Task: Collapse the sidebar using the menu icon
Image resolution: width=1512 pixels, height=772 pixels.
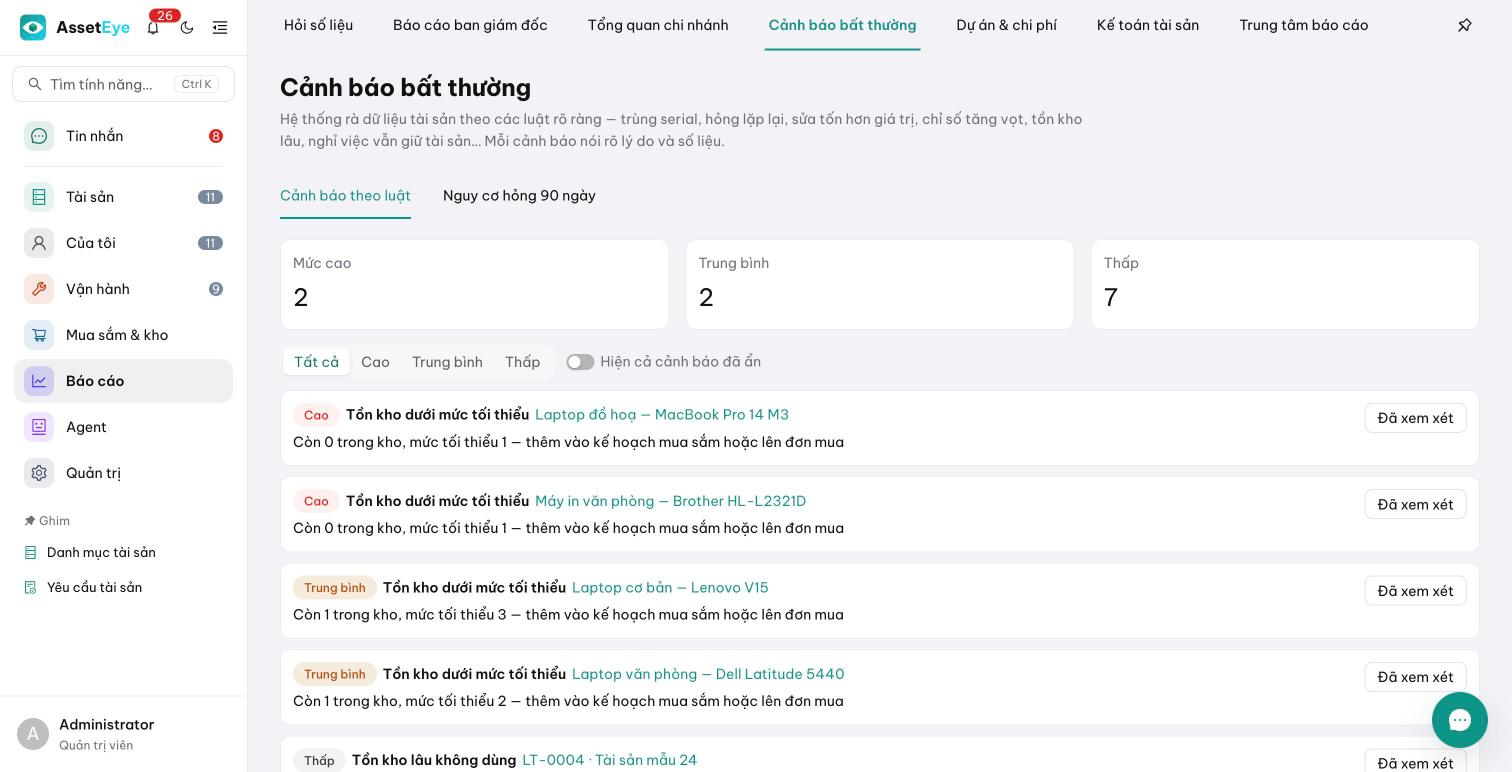Action: pyautogui.click(x=220, y=28)
